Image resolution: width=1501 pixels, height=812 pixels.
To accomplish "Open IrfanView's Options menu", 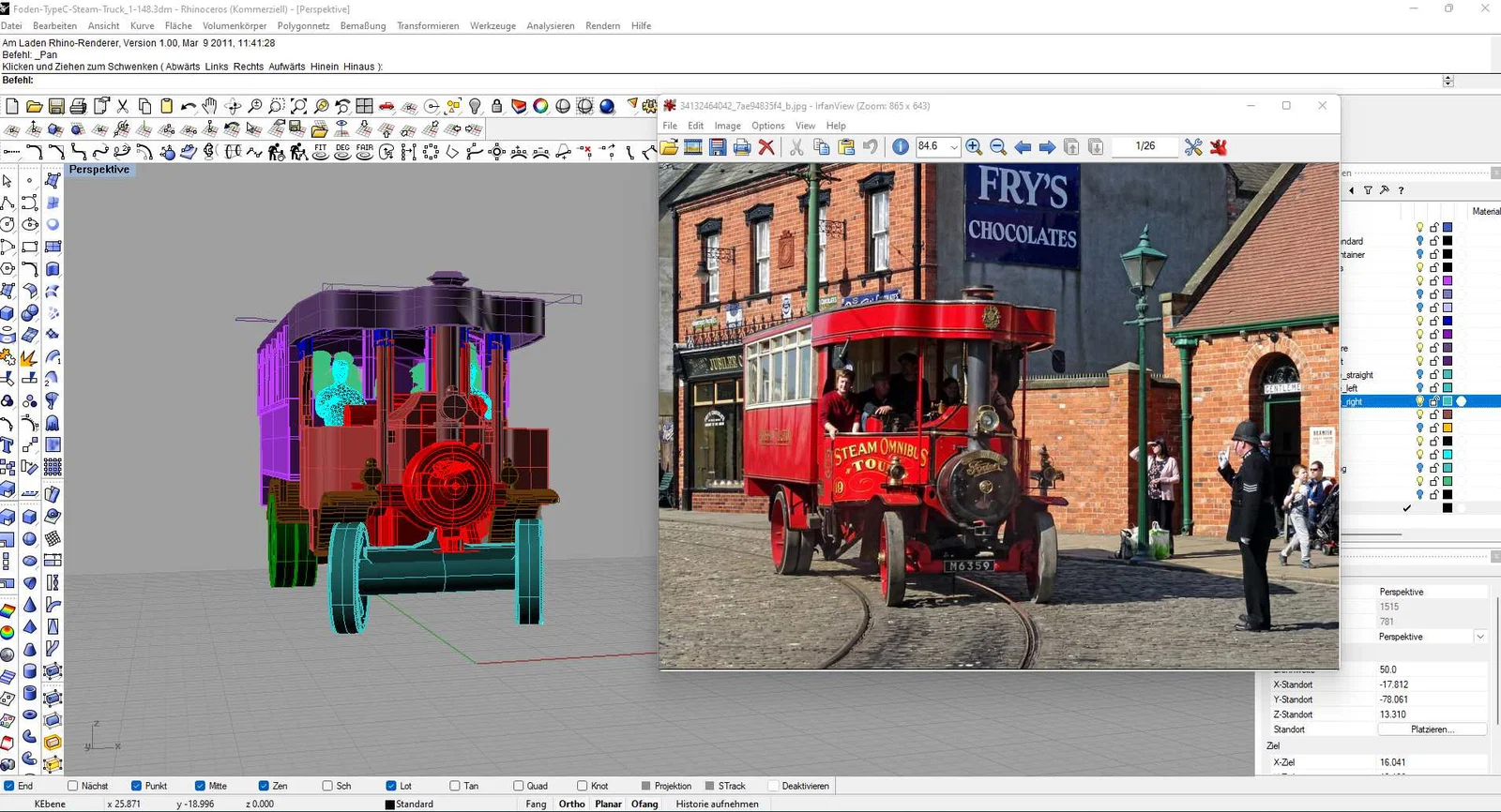I will click(x=767, y=126).
